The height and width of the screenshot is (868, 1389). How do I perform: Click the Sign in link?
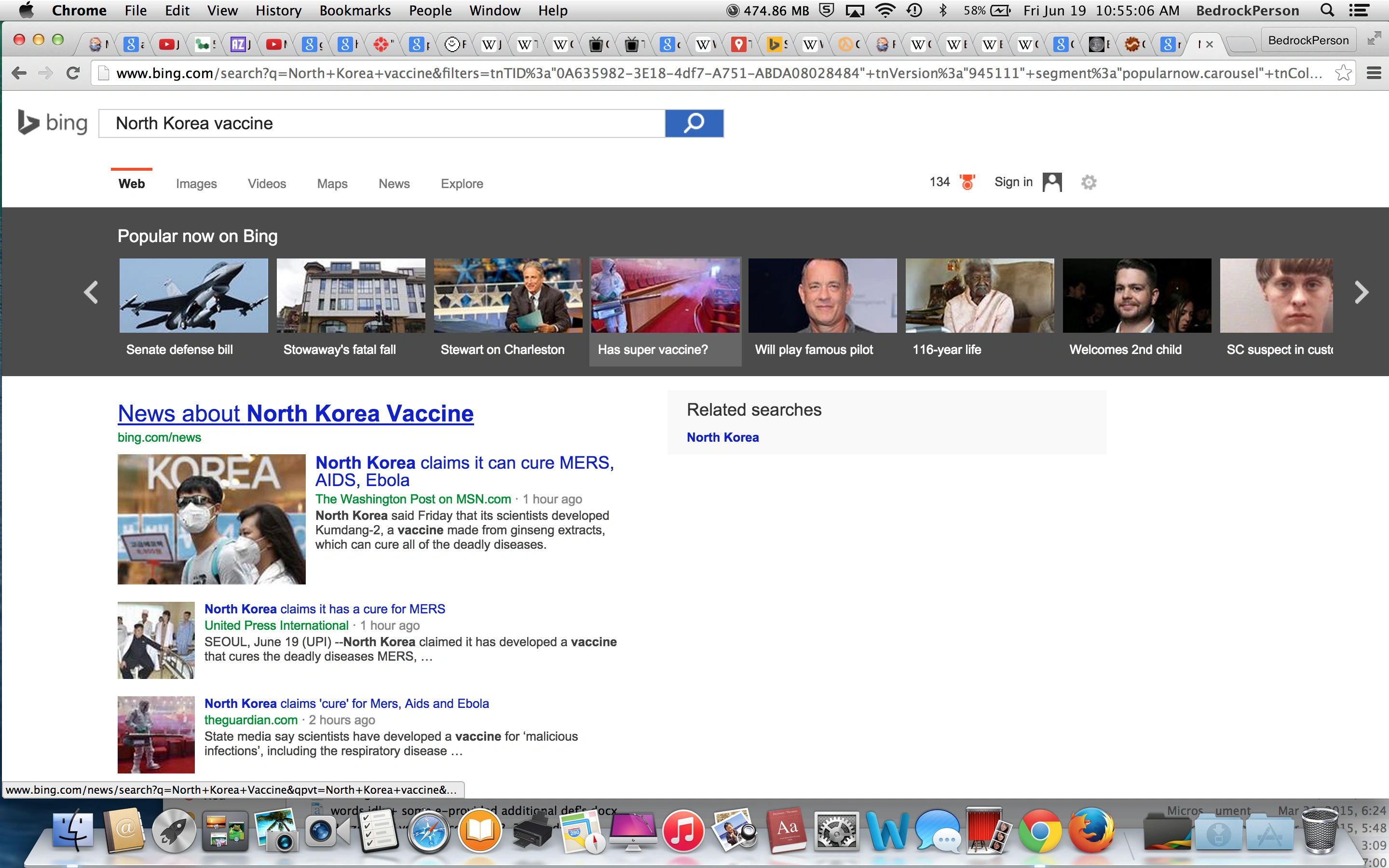(1013, 182)
